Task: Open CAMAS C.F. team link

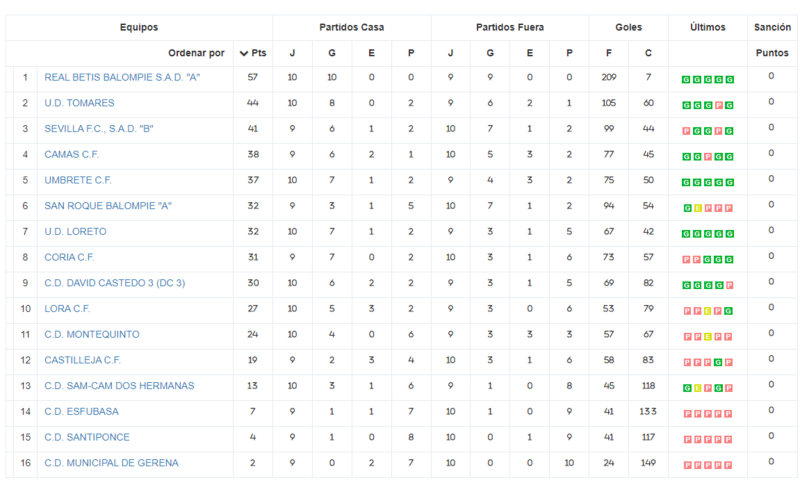Action: tap(71, 155)
